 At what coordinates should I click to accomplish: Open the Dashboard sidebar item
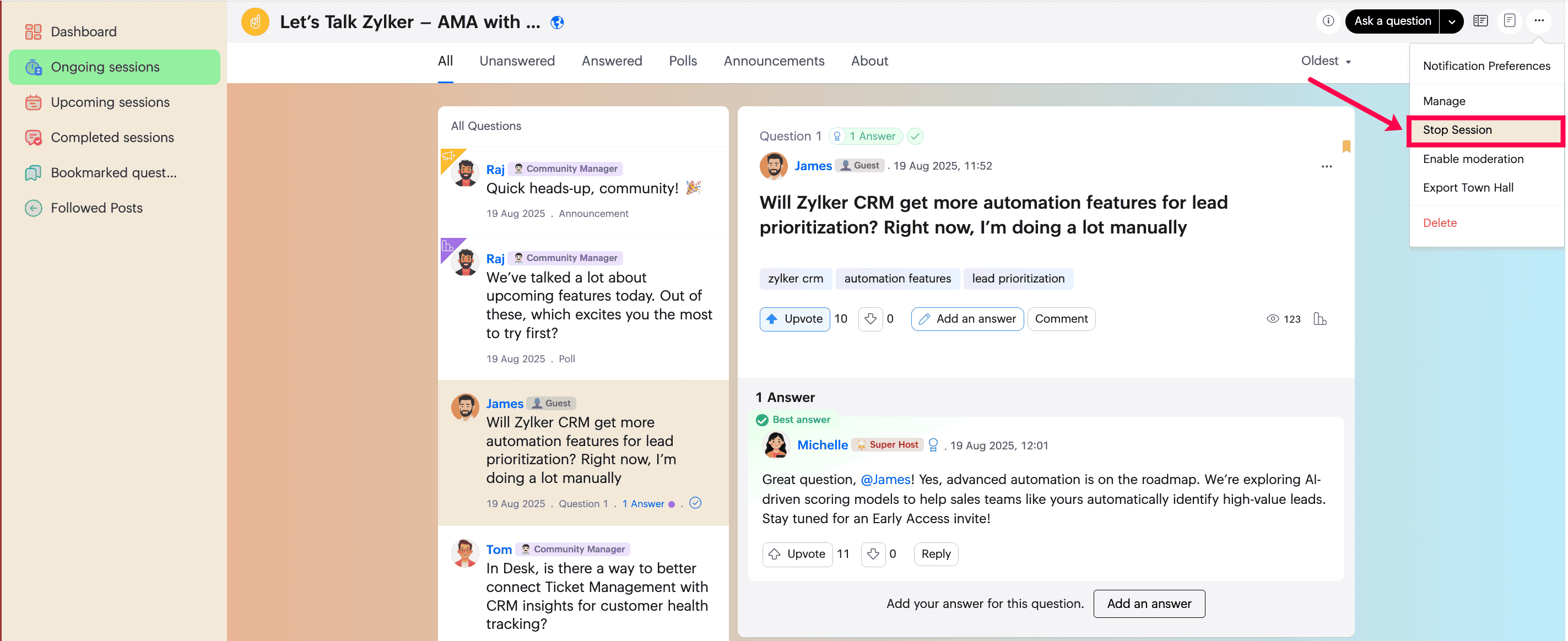pyautogui.click(x=115, y=31)
